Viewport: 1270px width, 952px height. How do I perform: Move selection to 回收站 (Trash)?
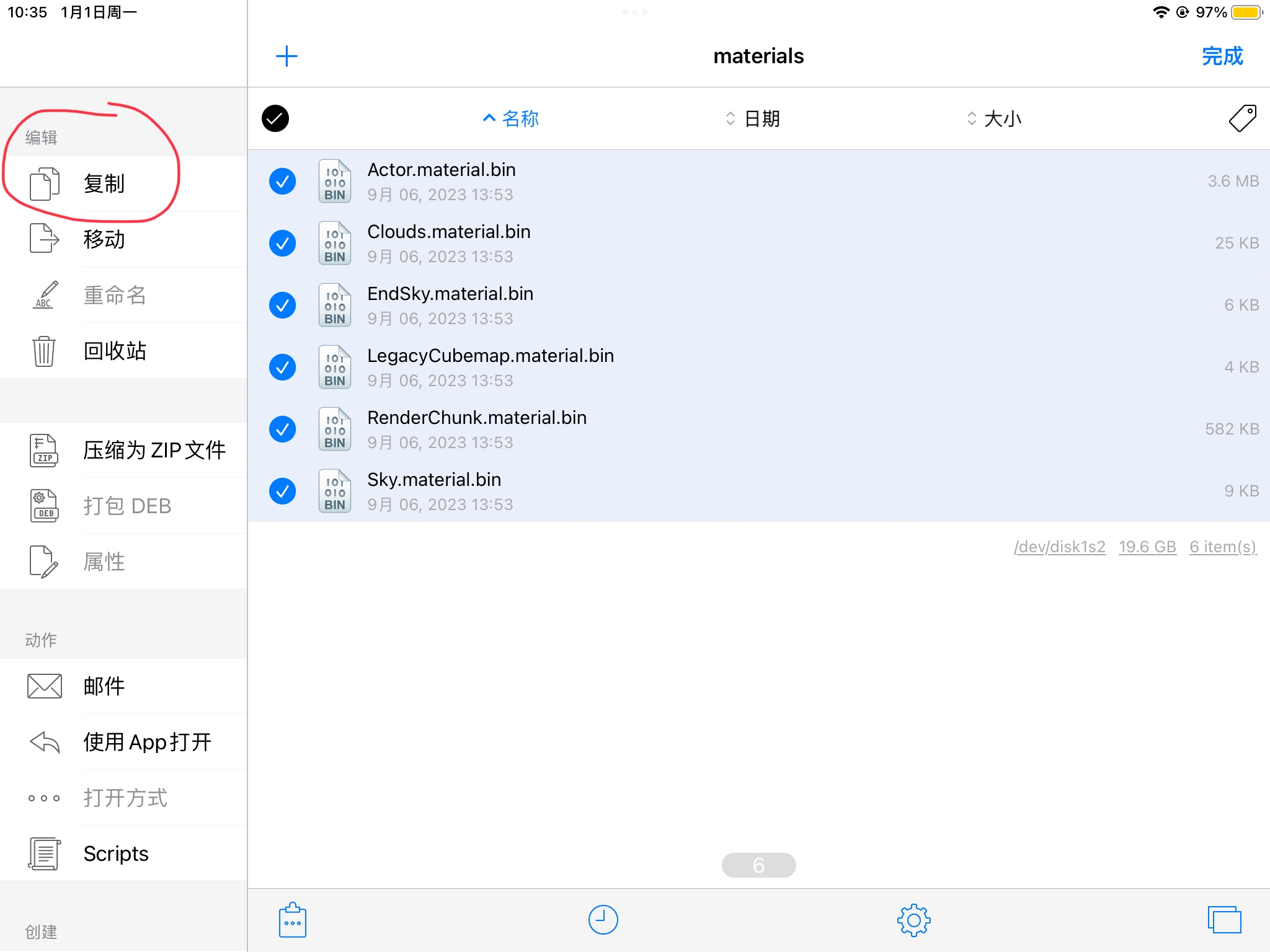point(124,351)
